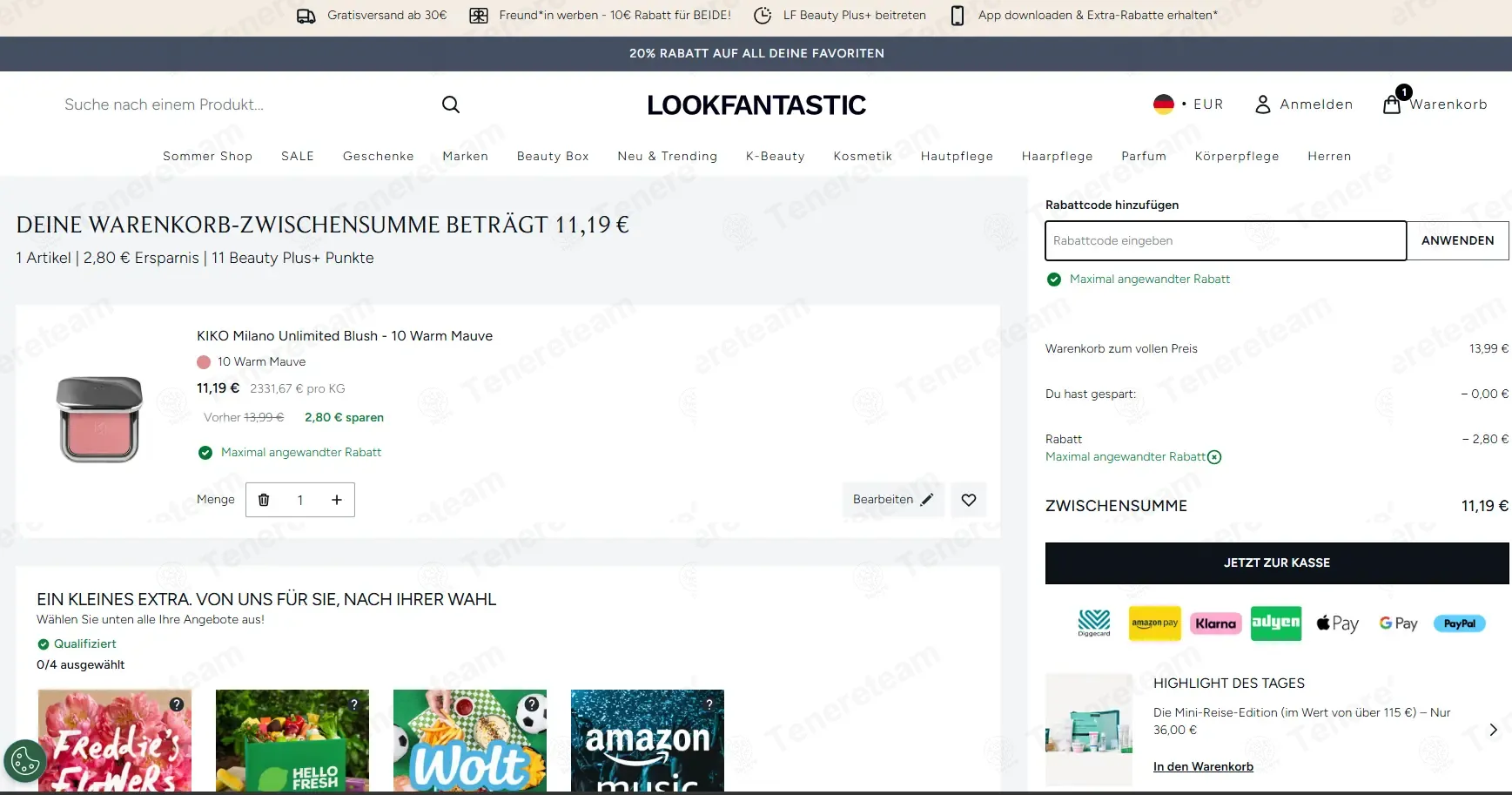Image resolution: width=1512 pixels, height=795 pixels.
Task: Open the Kosmetik menu
Action: click(863, 156)
